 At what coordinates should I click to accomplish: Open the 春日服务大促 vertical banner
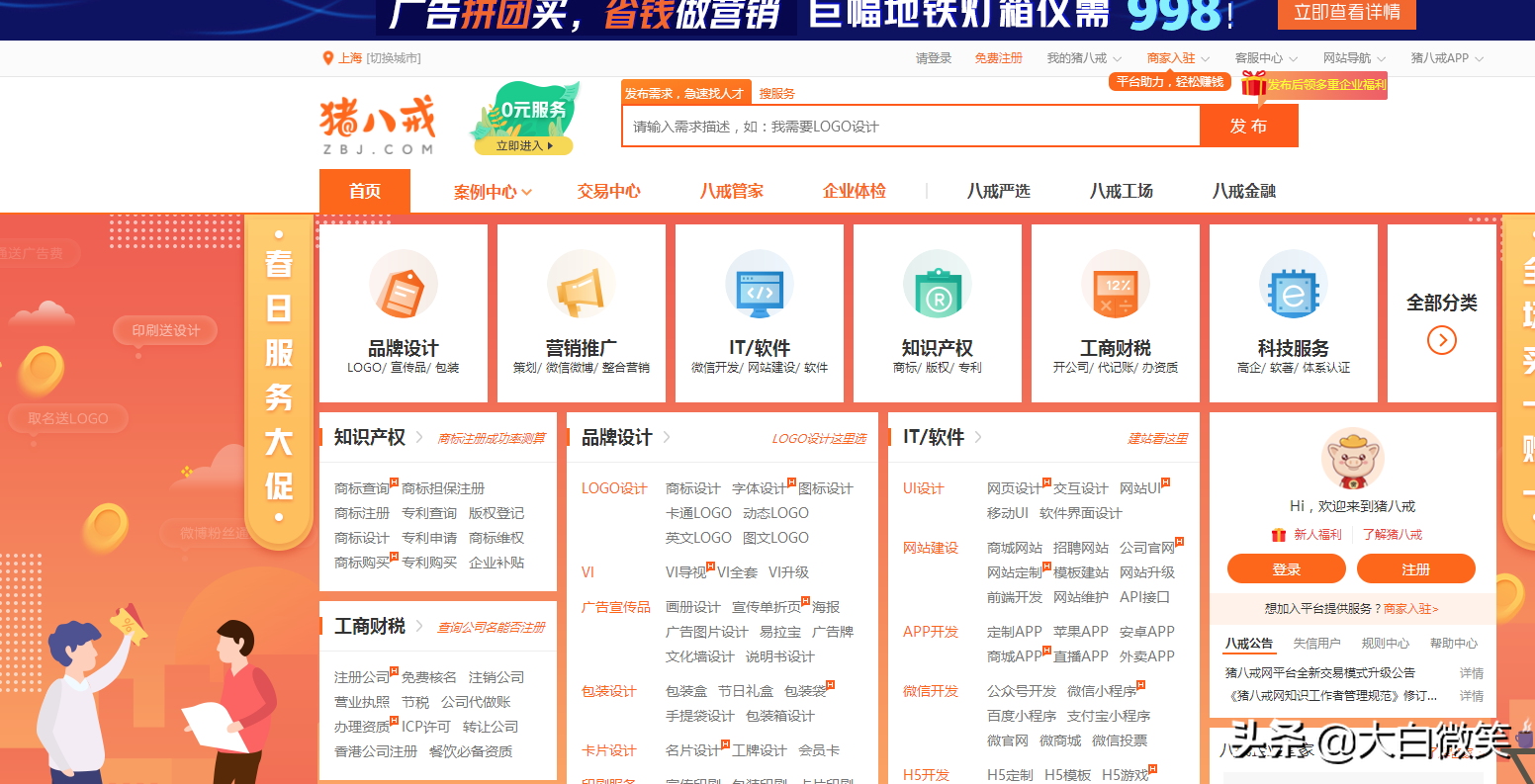[278, 381]
